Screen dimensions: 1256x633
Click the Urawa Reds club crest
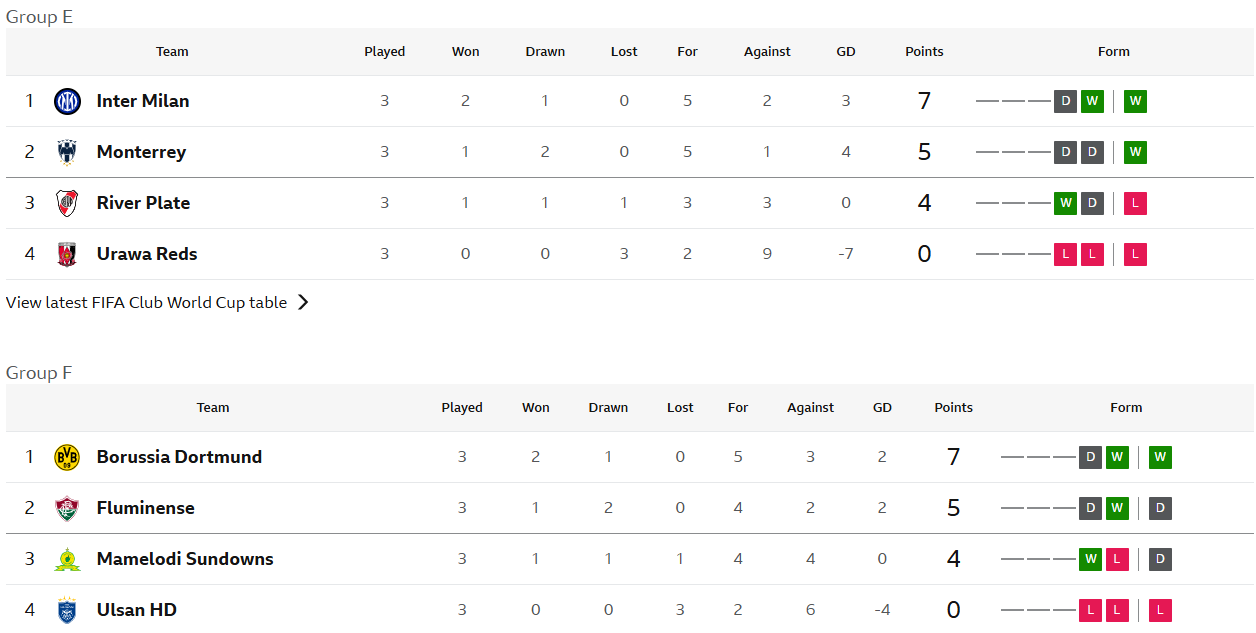[67, 254]
